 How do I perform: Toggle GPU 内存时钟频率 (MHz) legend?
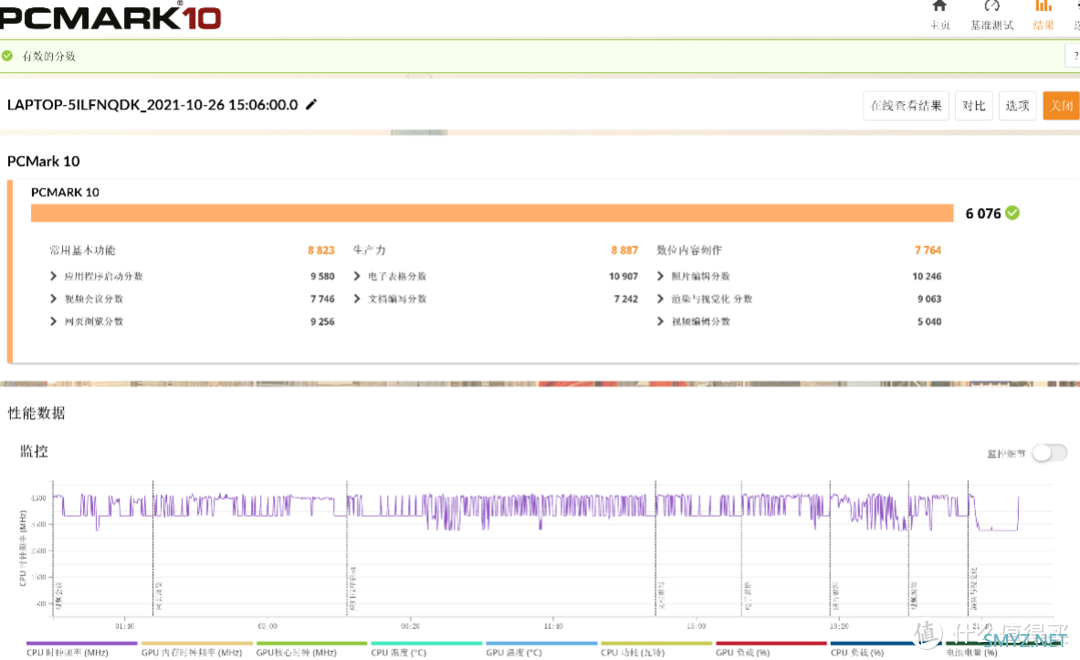[x=196, y=649]
